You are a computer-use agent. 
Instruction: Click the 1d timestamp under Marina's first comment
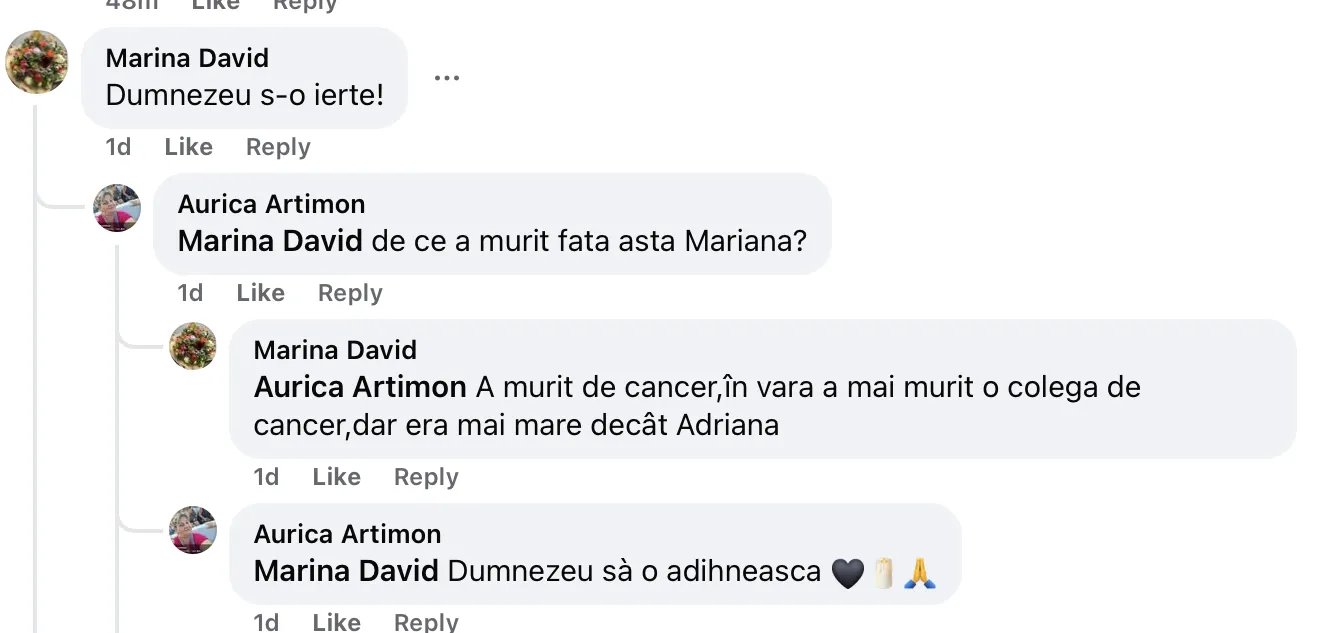click(117, 147)
